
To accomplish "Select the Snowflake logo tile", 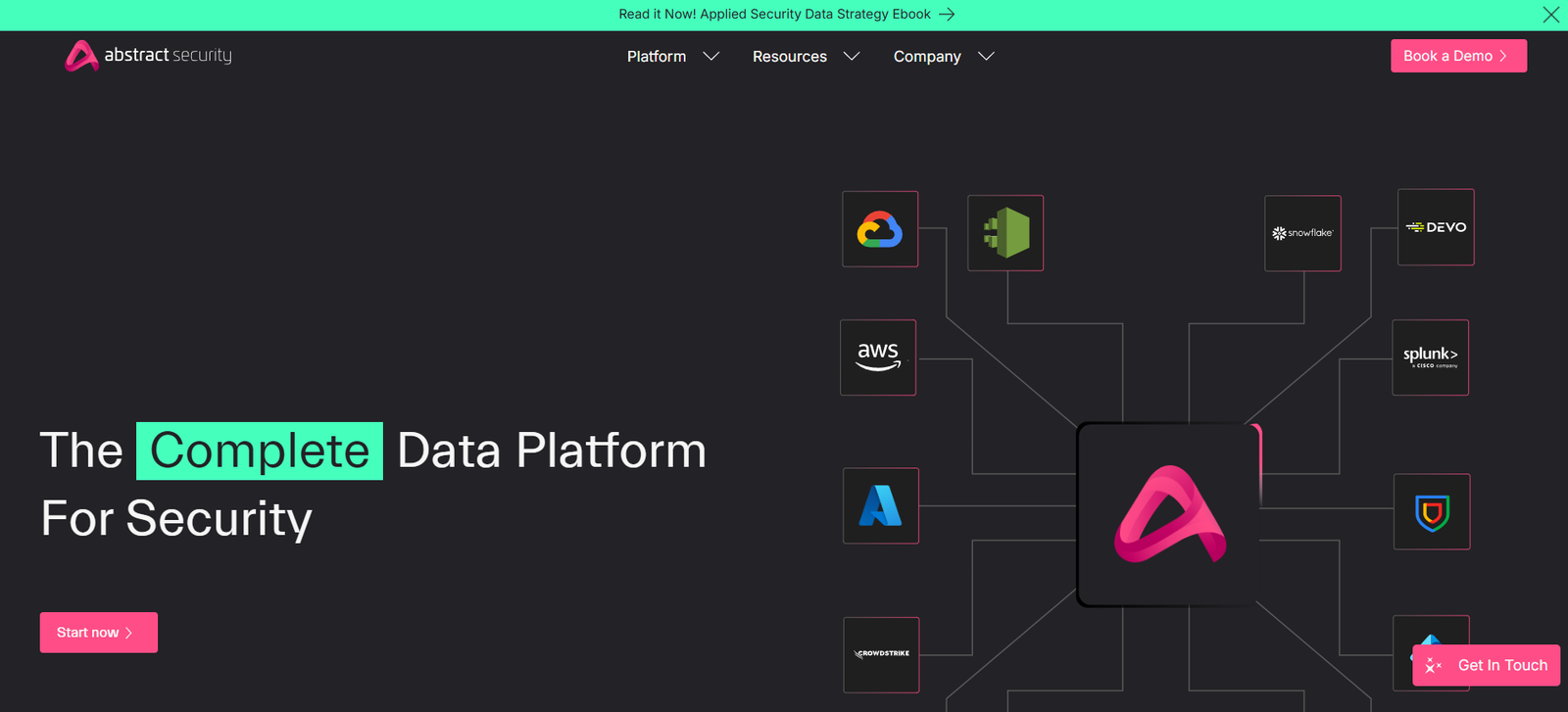I will pos(1302,233).
